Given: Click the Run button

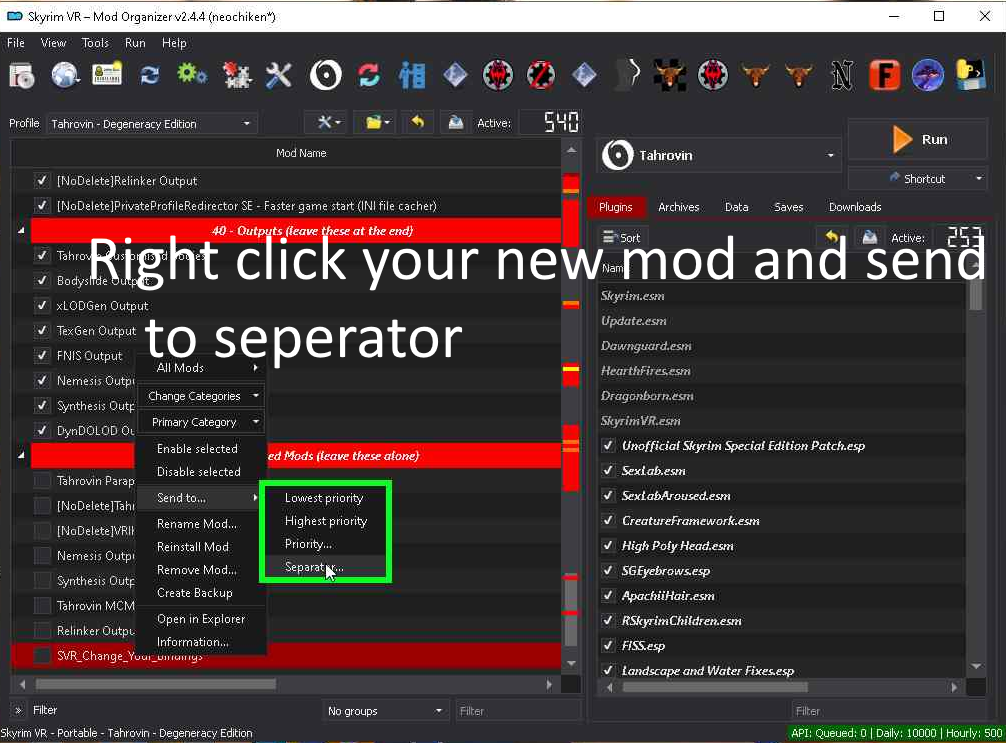Looking at the screenshot, I should 917,139.
